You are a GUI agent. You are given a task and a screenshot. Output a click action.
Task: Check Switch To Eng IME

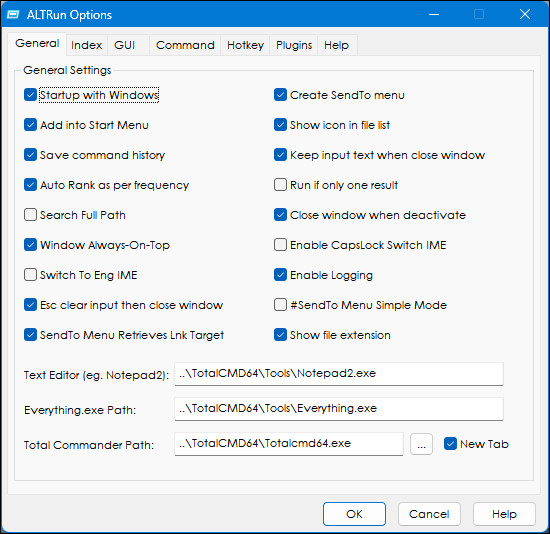(x=31, y=275)
